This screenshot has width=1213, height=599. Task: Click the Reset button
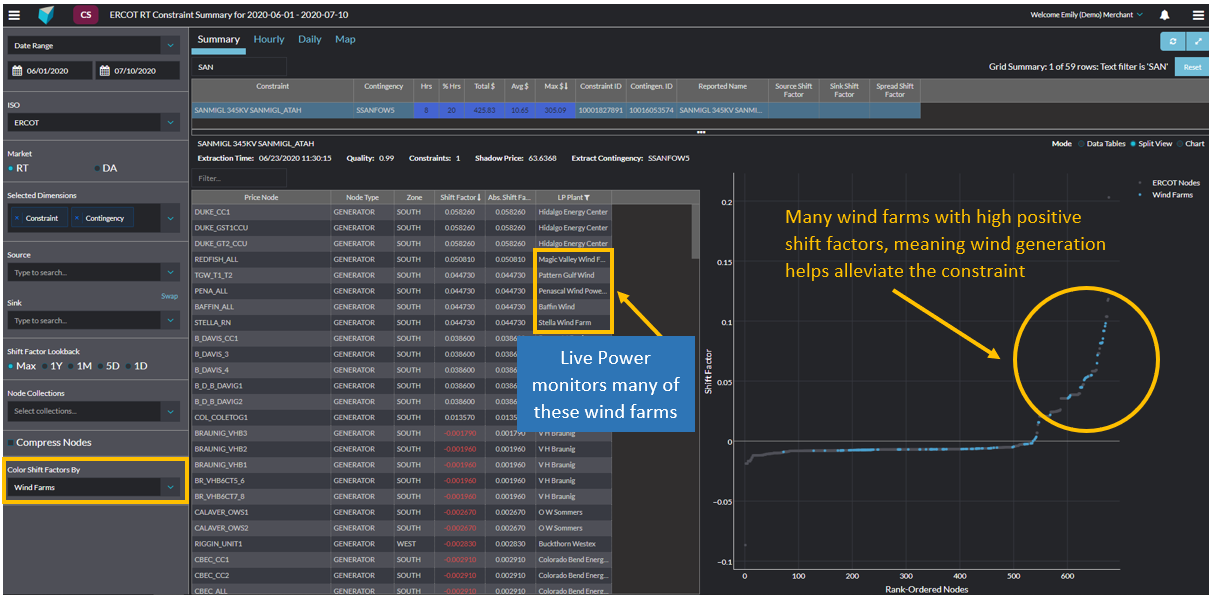[1193, 65]
